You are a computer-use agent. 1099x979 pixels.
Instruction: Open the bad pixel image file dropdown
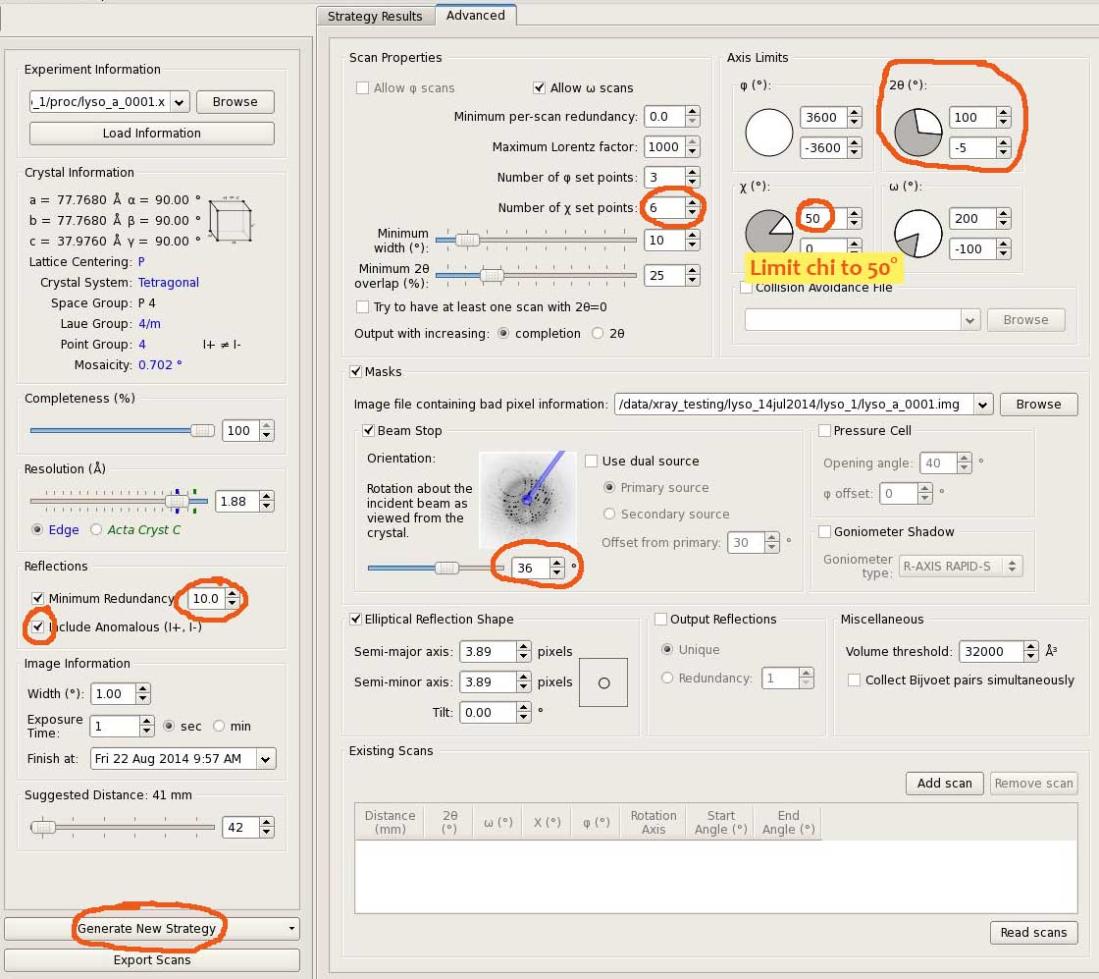click(983, 404)
